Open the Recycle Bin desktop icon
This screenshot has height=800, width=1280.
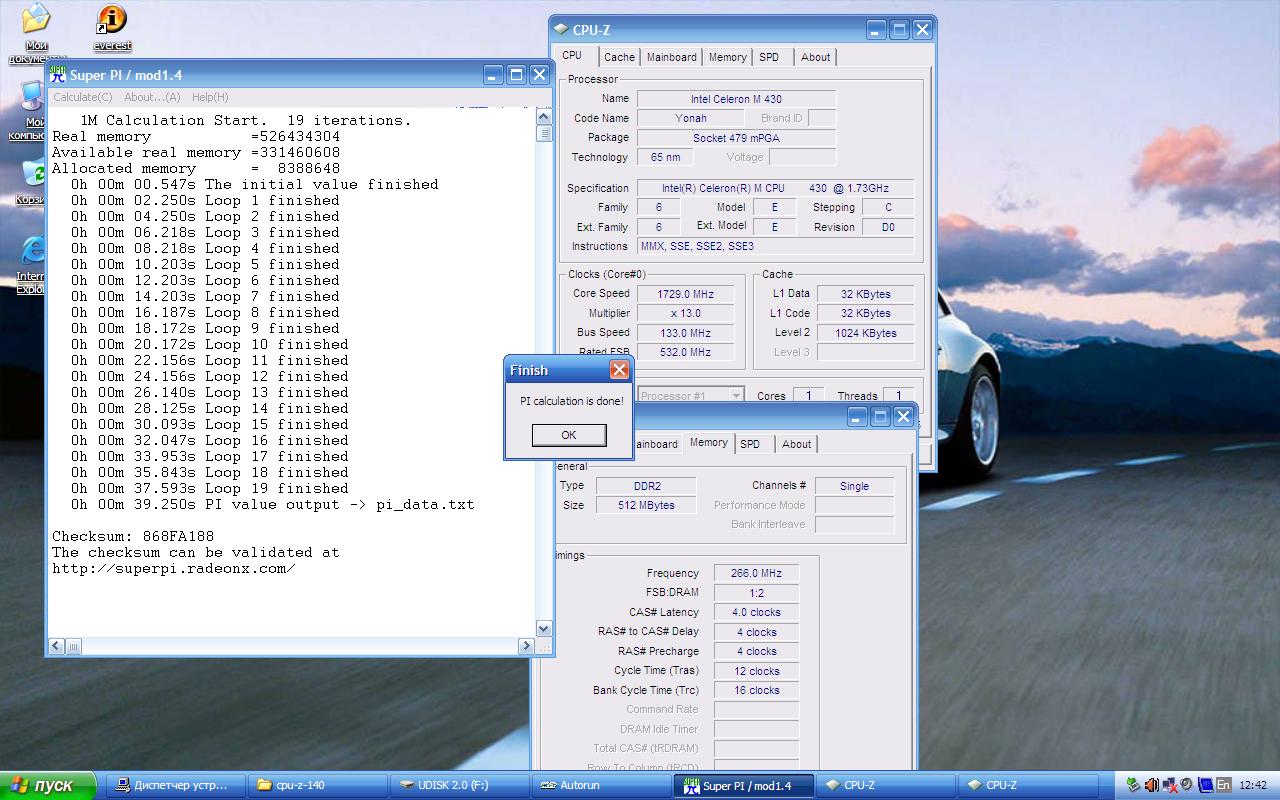[x=32, y=172]
